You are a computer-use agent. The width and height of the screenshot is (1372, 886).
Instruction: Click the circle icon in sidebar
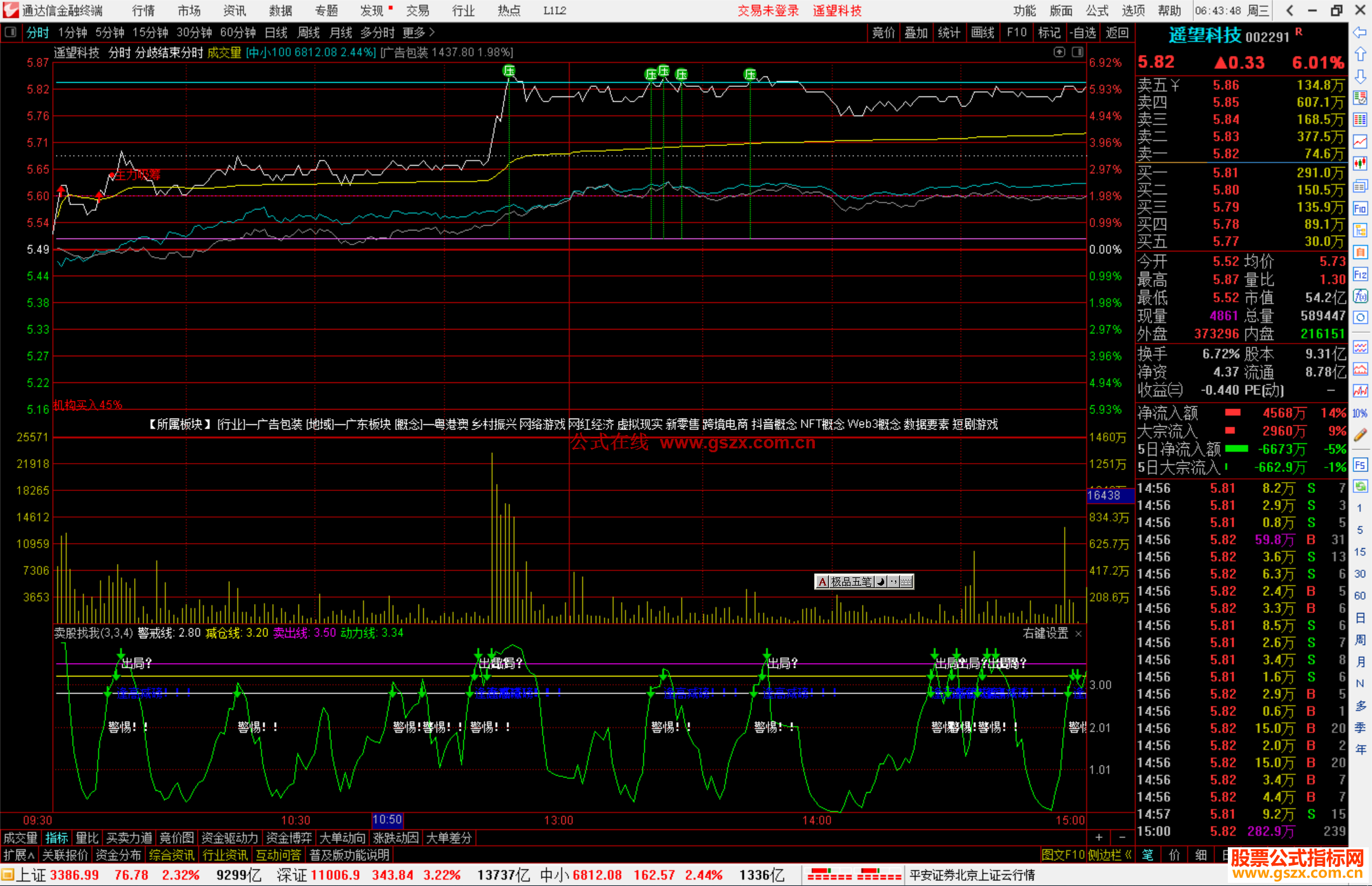pos(1360,318)
